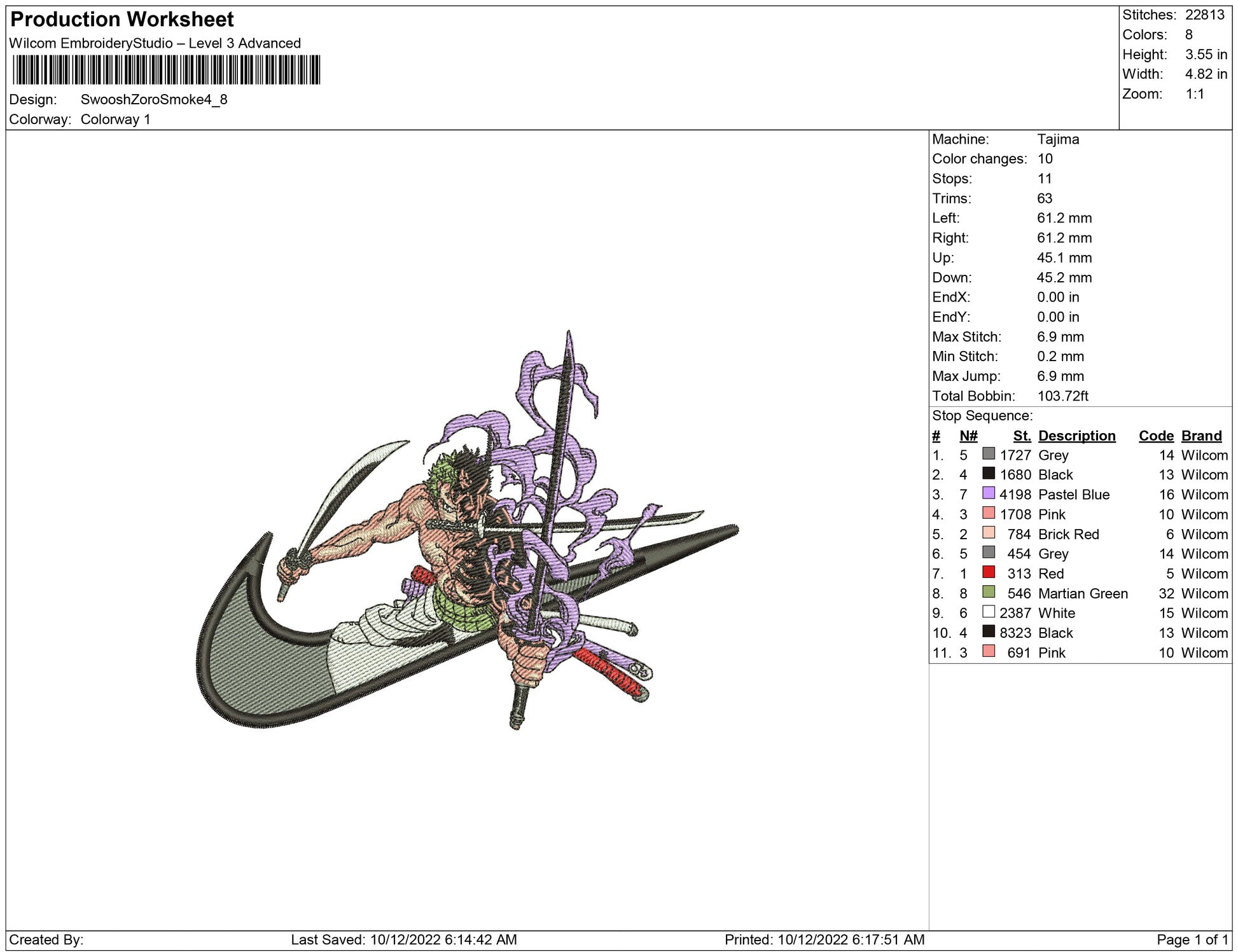This screenshot has height=952, width=1238.
Task: Click the White swatch in stop 9
Action: 988,612
